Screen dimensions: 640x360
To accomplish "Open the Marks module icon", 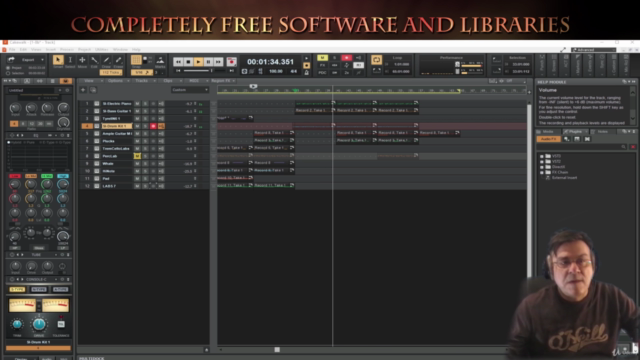I will tap(160, 60).
